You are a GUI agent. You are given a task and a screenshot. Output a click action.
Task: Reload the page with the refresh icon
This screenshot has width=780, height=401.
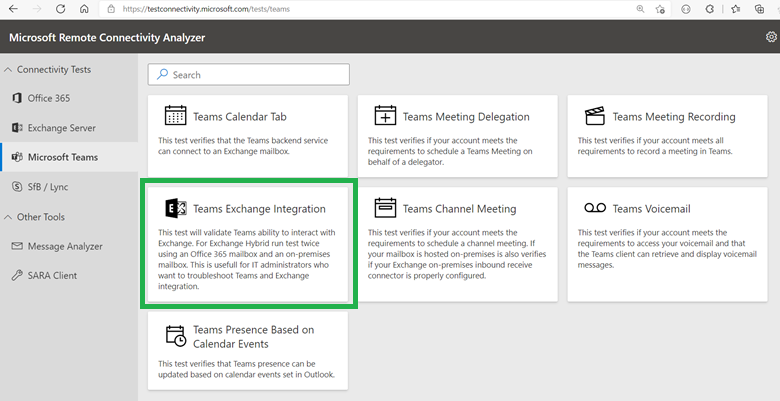tap(61, 9)
